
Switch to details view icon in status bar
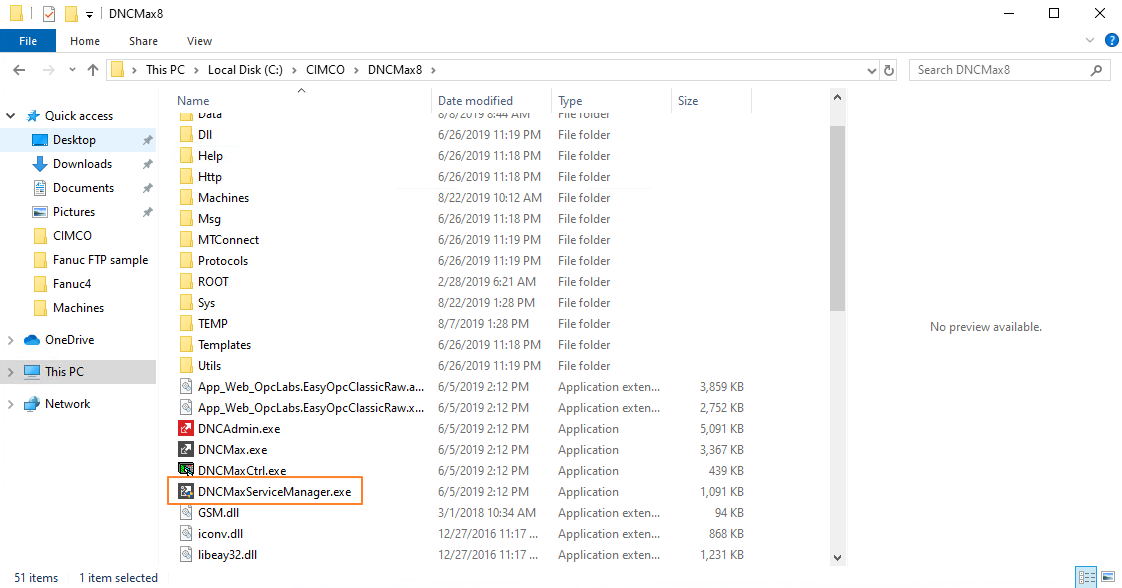pyautogui.click(x=1086, y=577)
